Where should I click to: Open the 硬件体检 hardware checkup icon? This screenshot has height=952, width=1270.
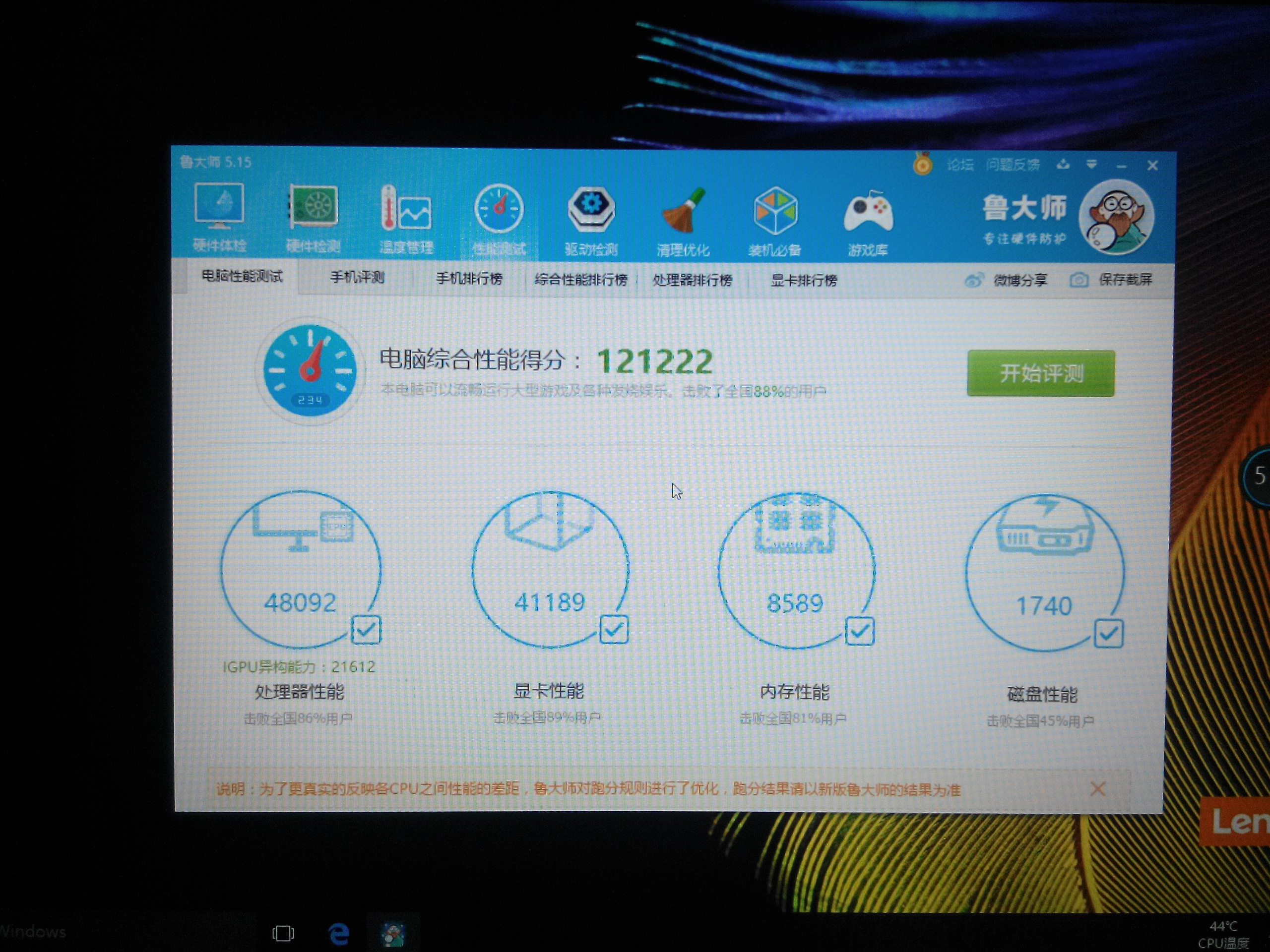coord(219,218)
